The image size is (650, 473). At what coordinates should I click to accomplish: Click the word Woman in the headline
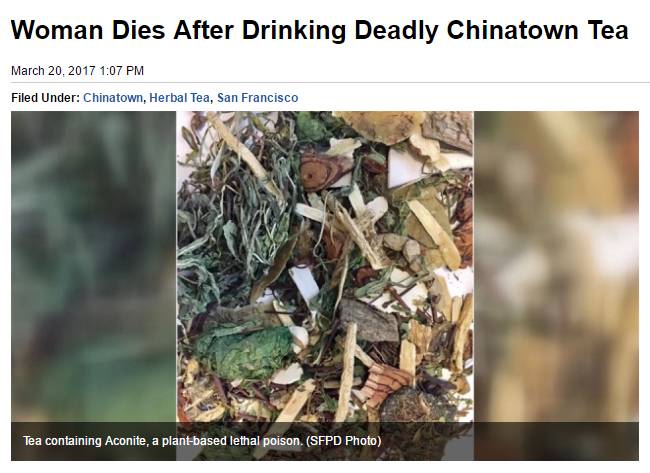[x=57, y=30]
